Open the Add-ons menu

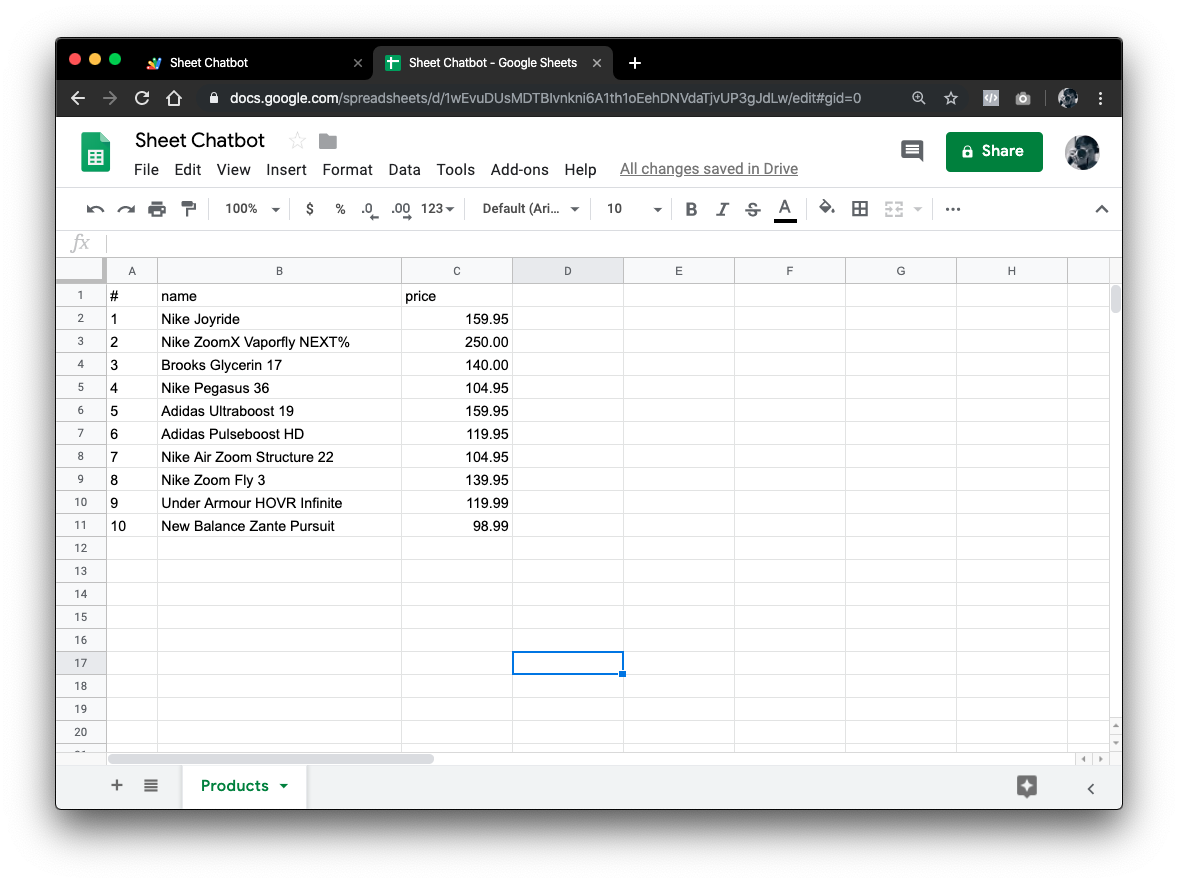coord(520,170)
